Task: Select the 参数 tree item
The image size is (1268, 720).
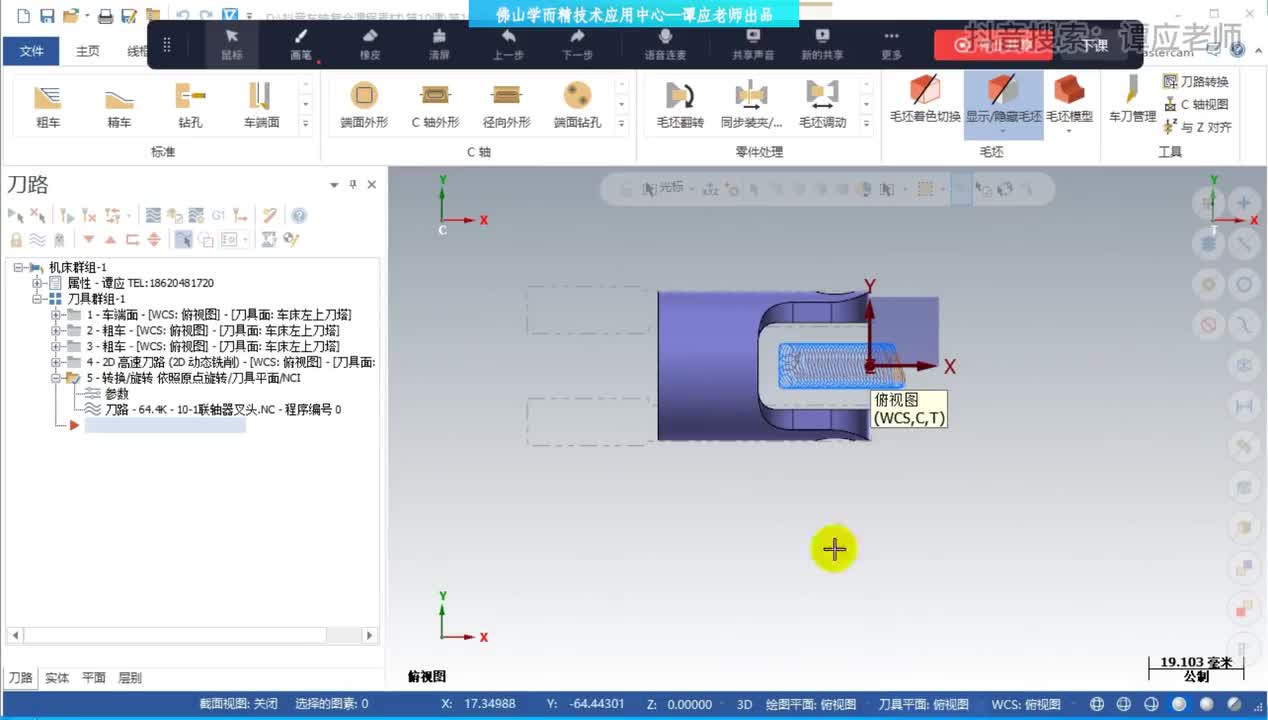Action: pyautogui.click(x=116, y=394)
